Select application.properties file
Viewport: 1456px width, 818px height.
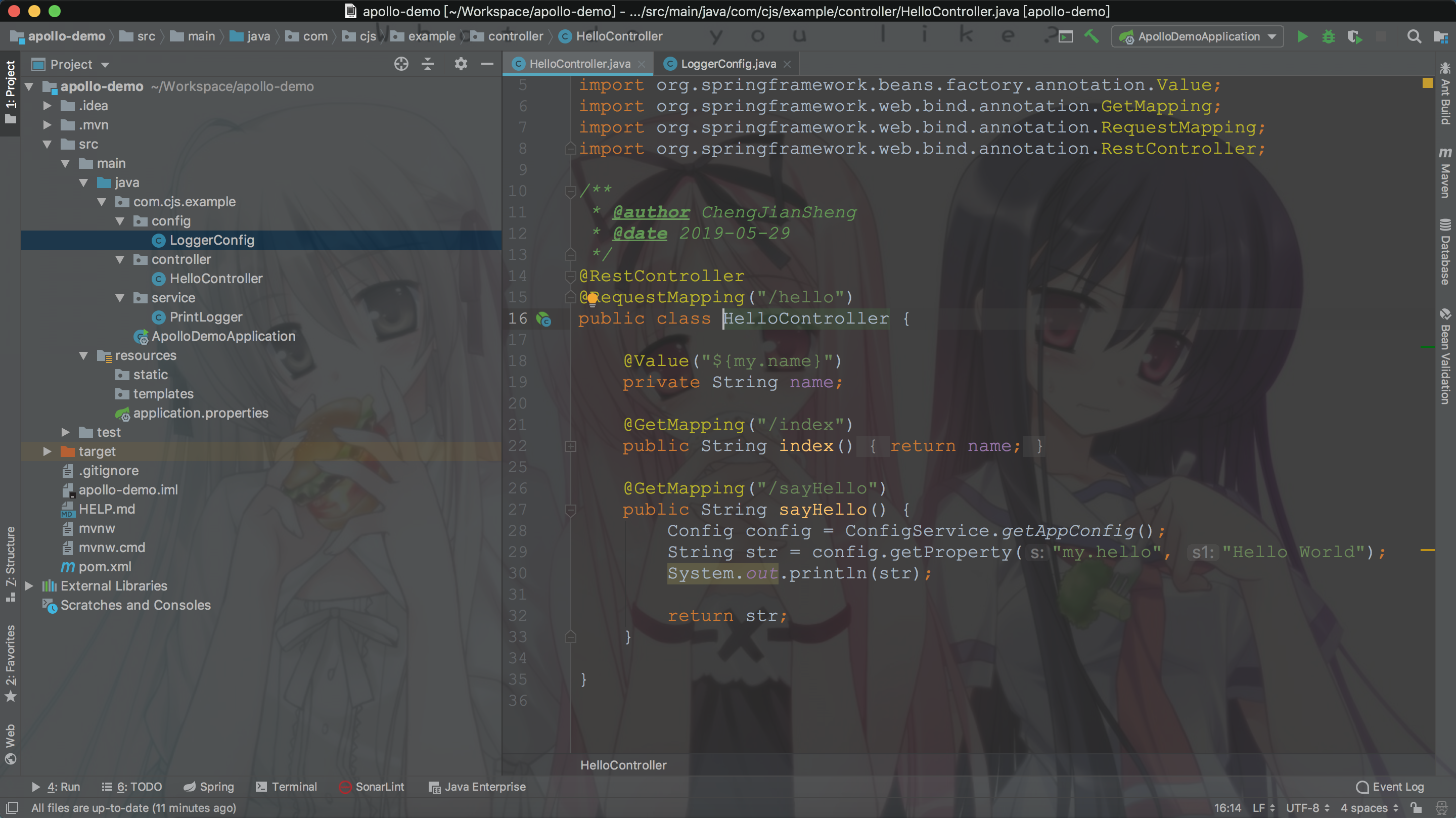tap(192, 413)
